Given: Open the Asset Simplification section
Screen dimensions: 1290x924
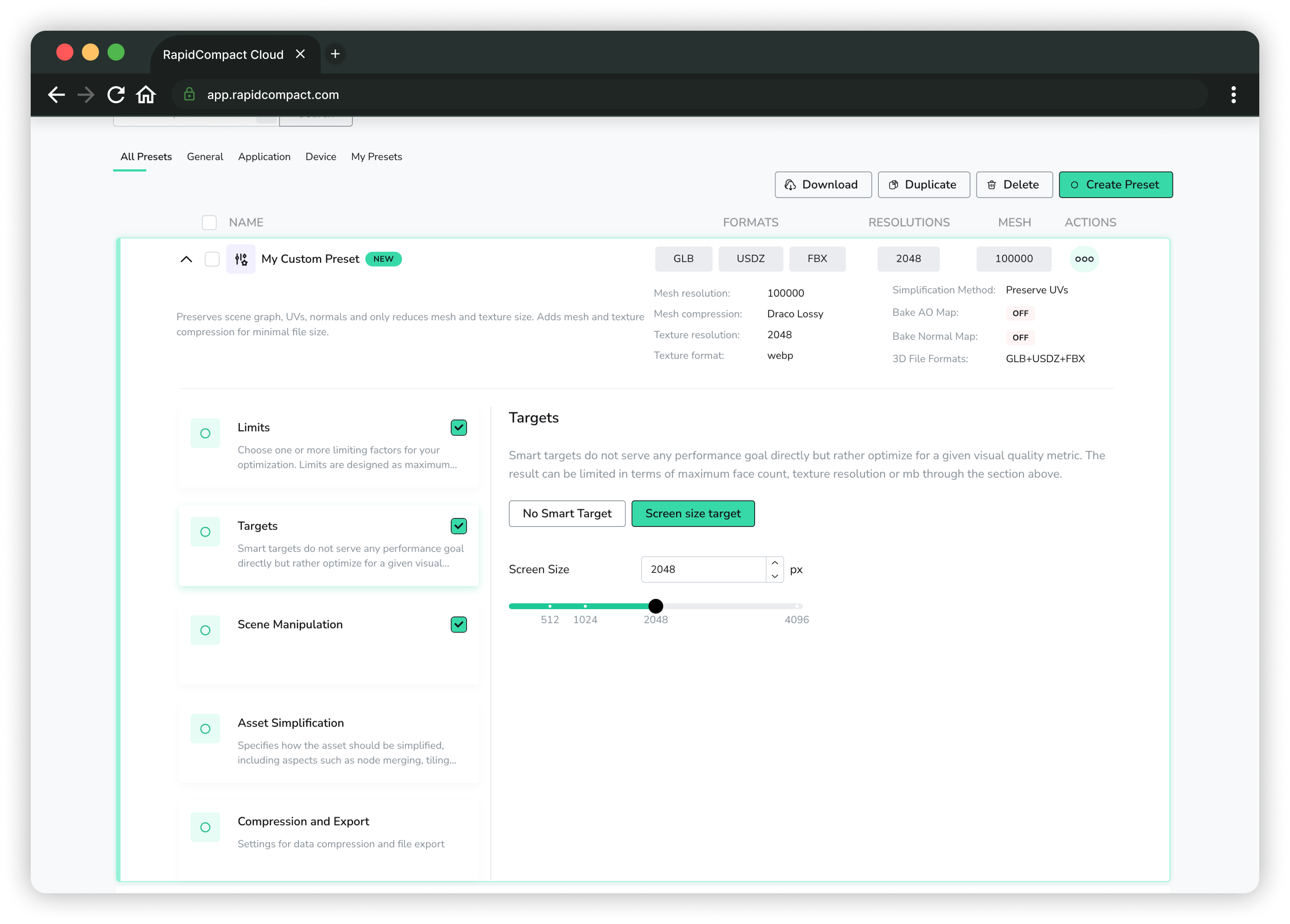Looking at the screenshot, I should tap(329, 742).
